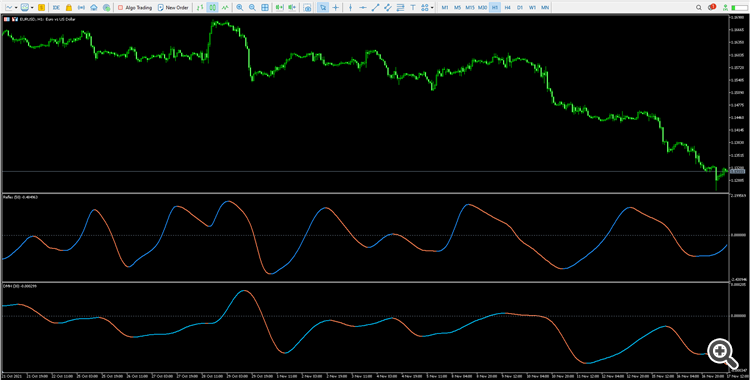Switch chart to bar chart mode
Screen dimensions: 750x380
200,8
